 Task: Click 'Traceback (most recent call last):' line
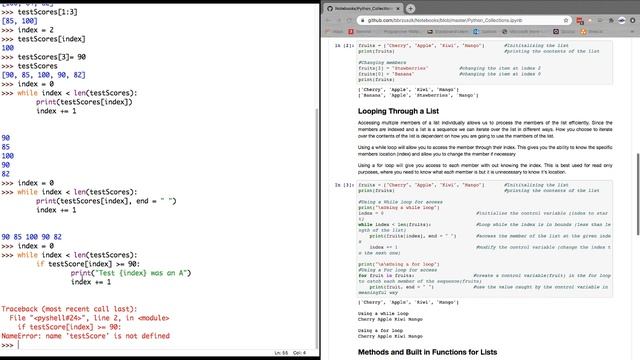click(x=69, y=309)
